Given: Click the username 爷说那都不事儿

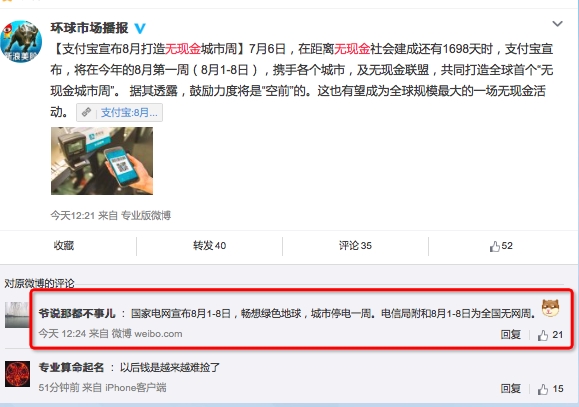Looking at the screenshot, I should coord(77,314).
